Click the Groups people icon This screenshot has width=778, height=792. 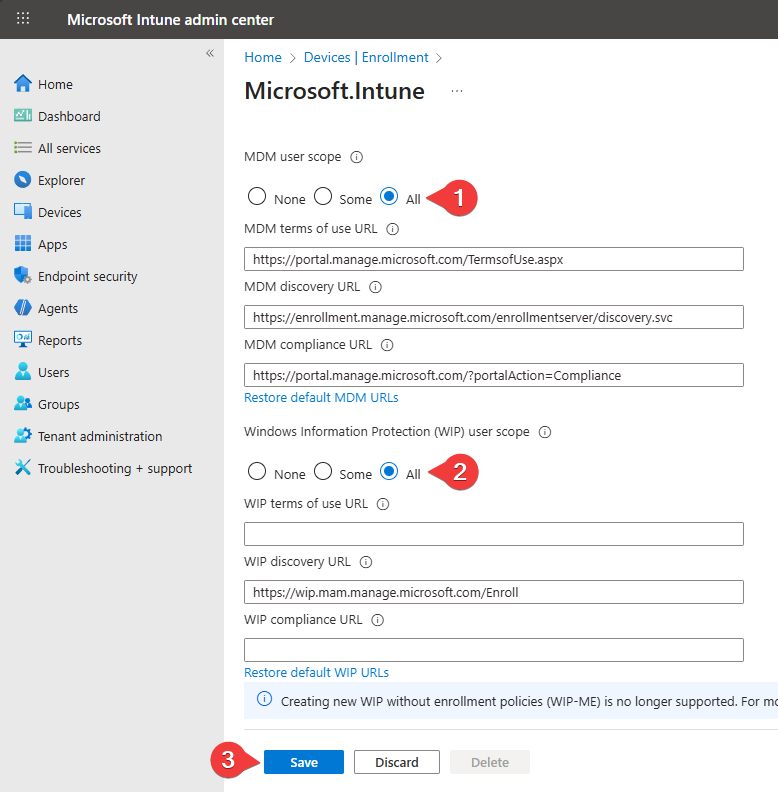point(23,404)
